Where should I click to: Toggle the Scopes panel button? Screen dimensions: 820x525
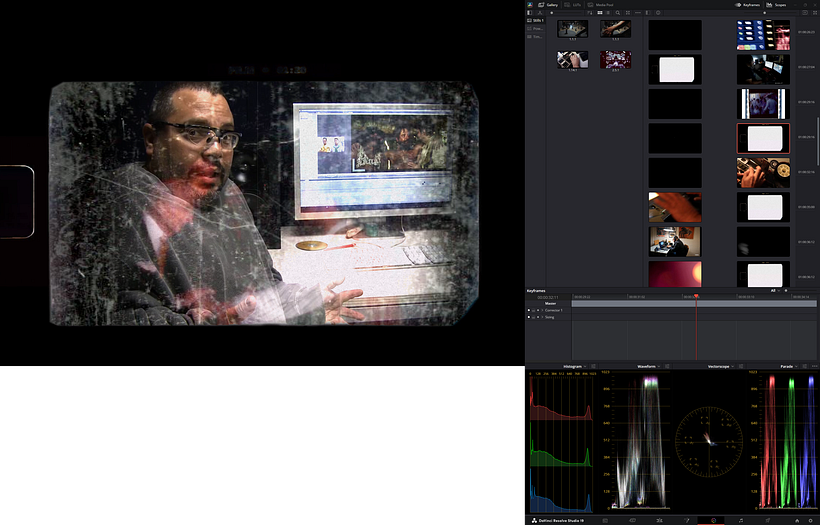coord(776,5)
